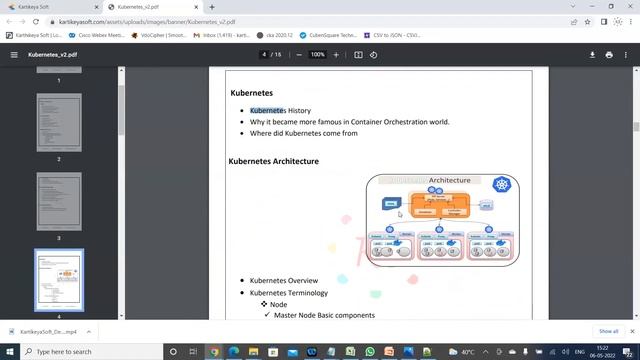Click the address bar URL
The height and width of the screenshot is (360, 640).
pos(147,22)
